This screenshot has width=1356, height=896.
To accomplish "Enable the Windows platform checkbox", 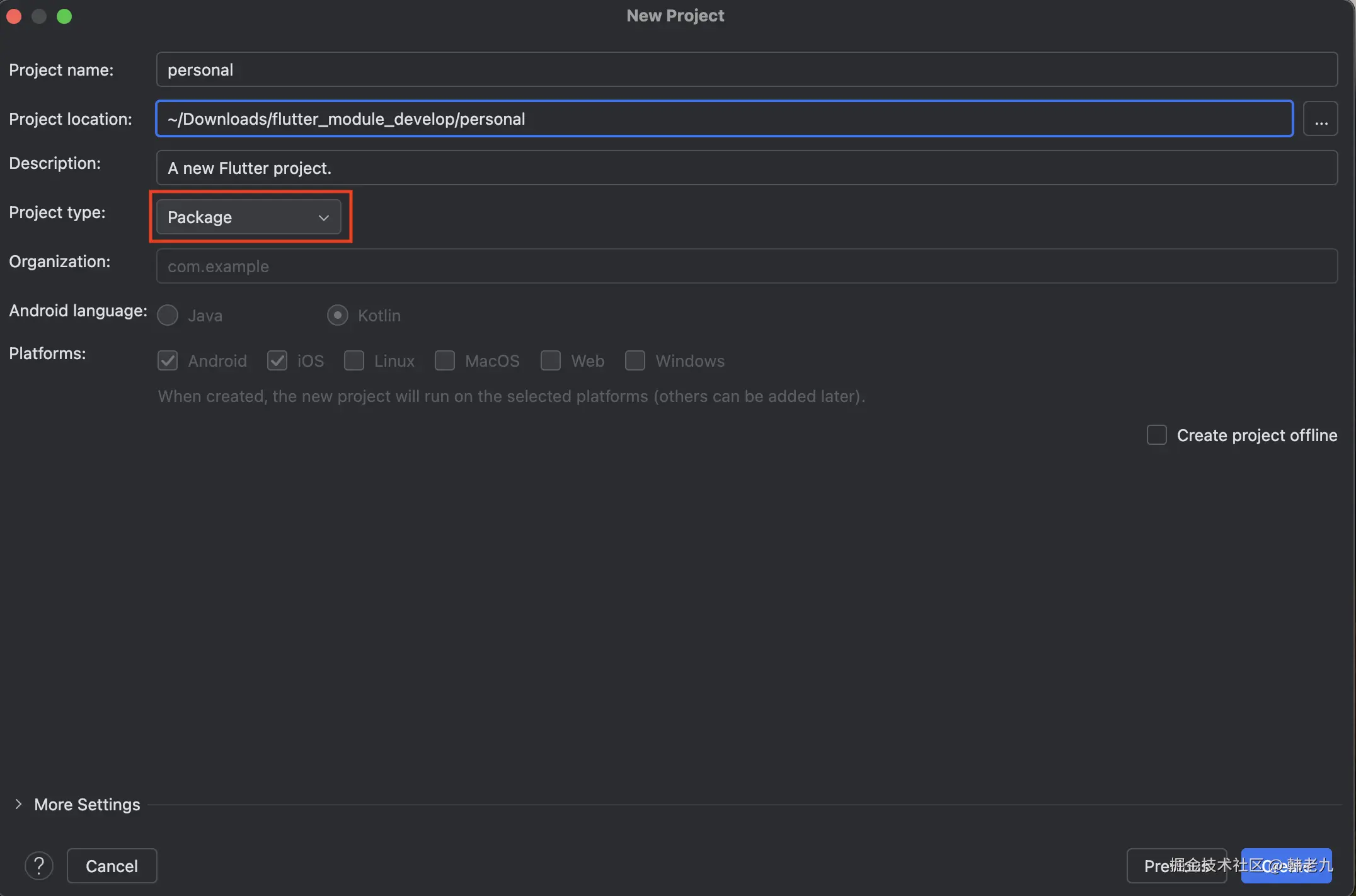I will click(x=635, y=360).
